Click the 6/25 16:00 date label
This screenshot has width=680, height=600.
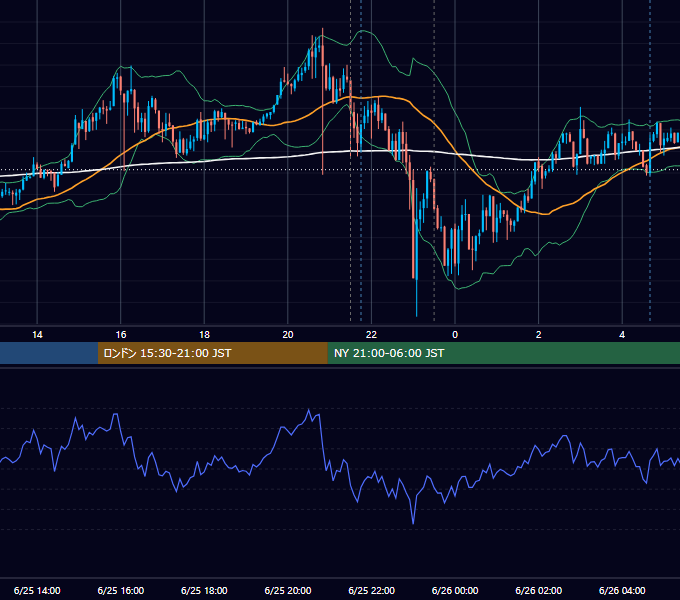click(121, 590)
